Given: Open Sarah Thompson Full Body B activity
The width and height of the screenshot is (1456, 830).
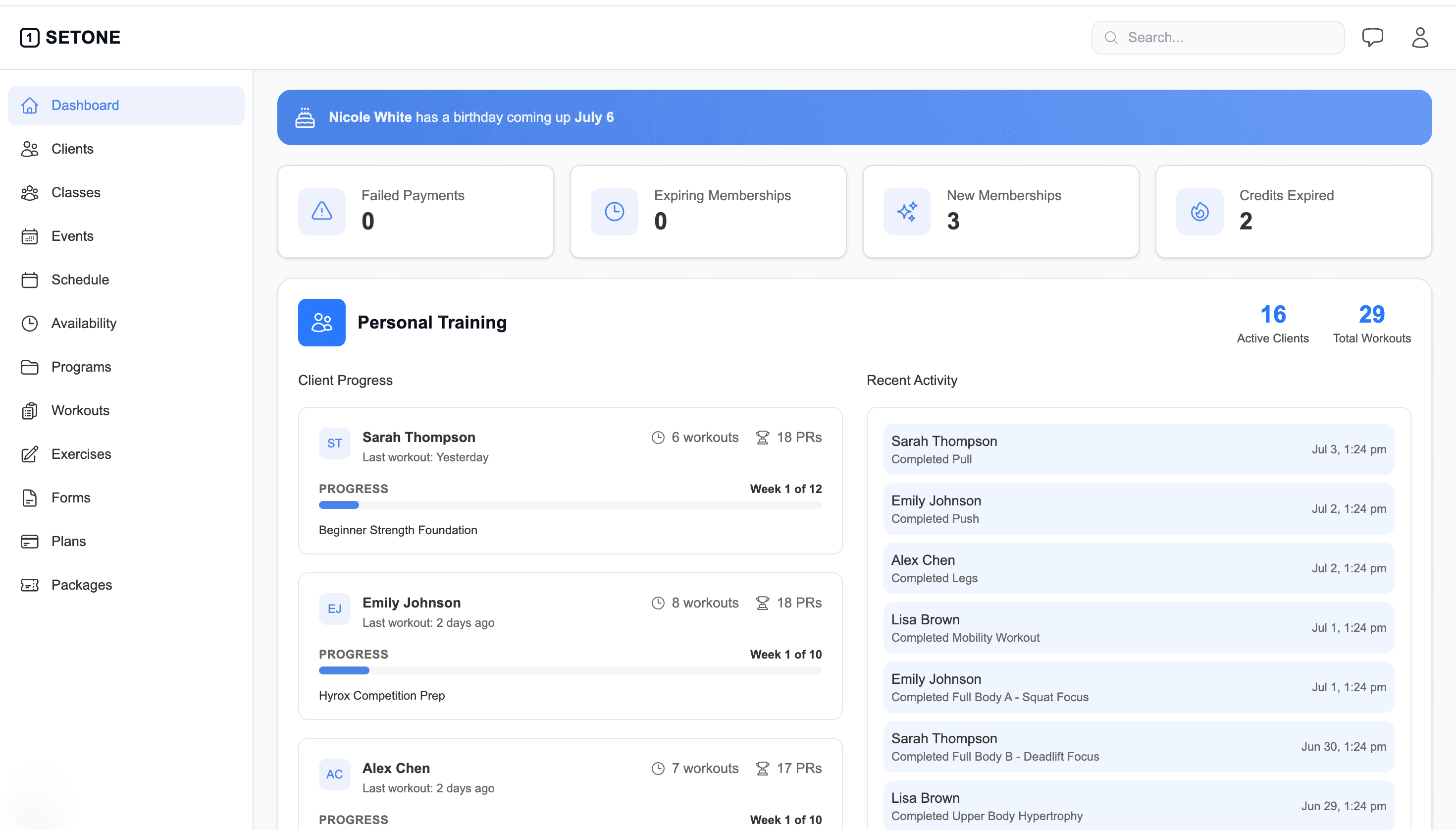Looking at the screenshot, I should point(1139,747).
